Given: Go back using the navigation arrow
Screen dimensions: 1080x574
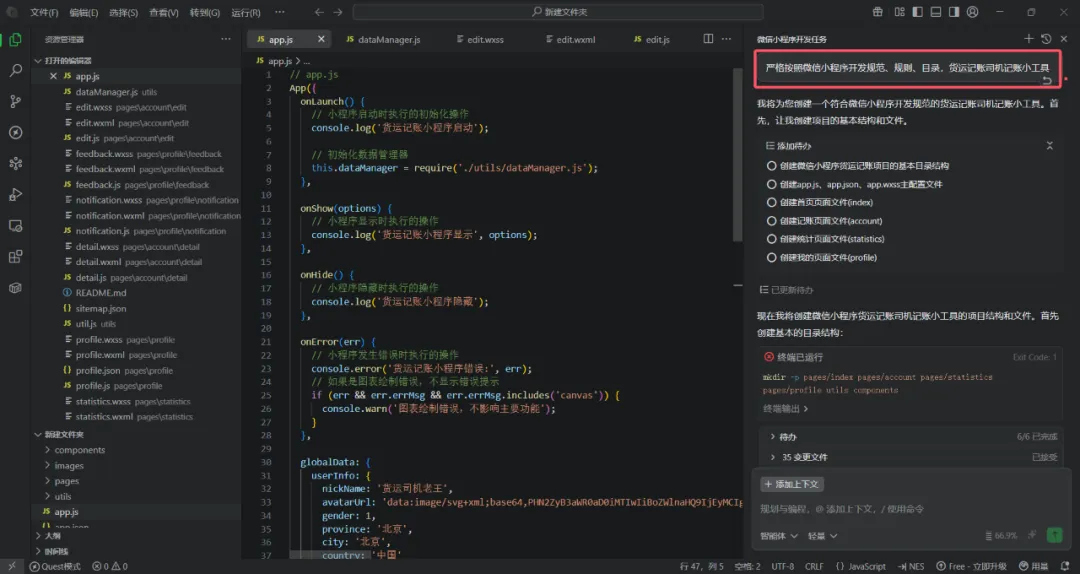Looking at the screenshot, I should point(319,12).
